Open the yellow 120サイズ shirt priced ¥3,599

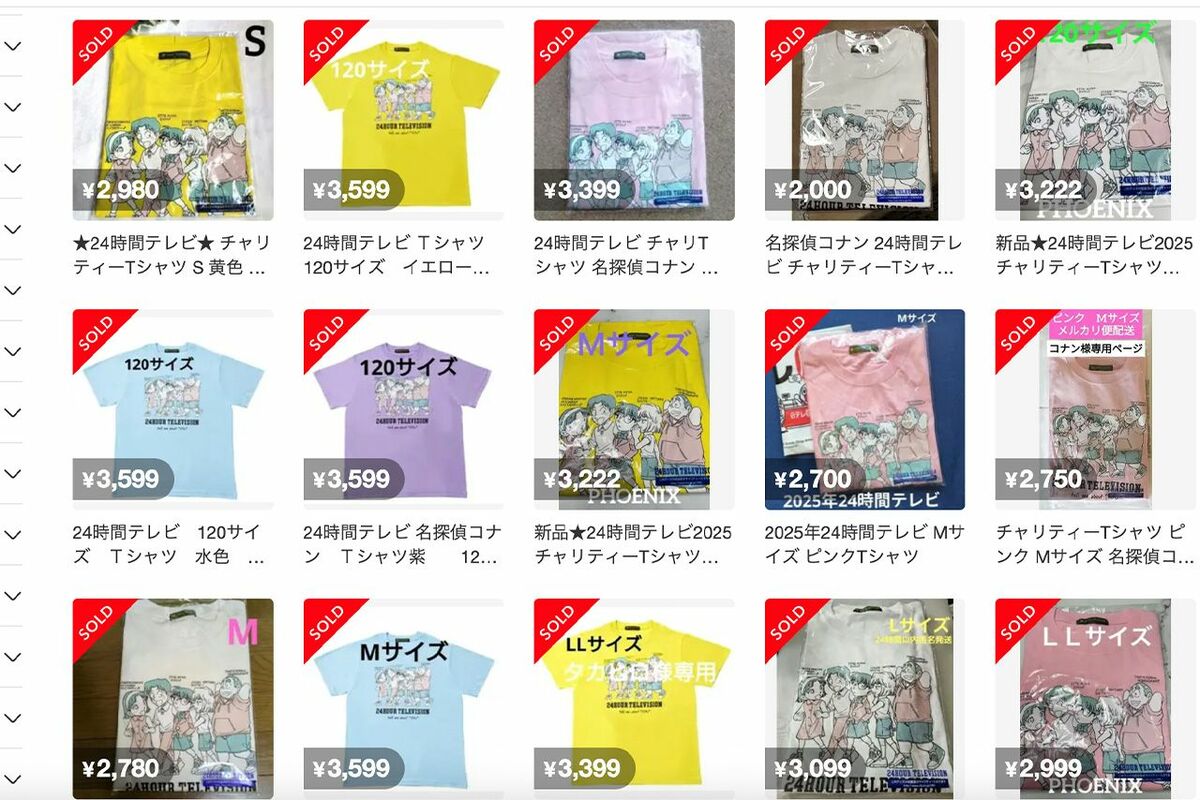(404, 120)
